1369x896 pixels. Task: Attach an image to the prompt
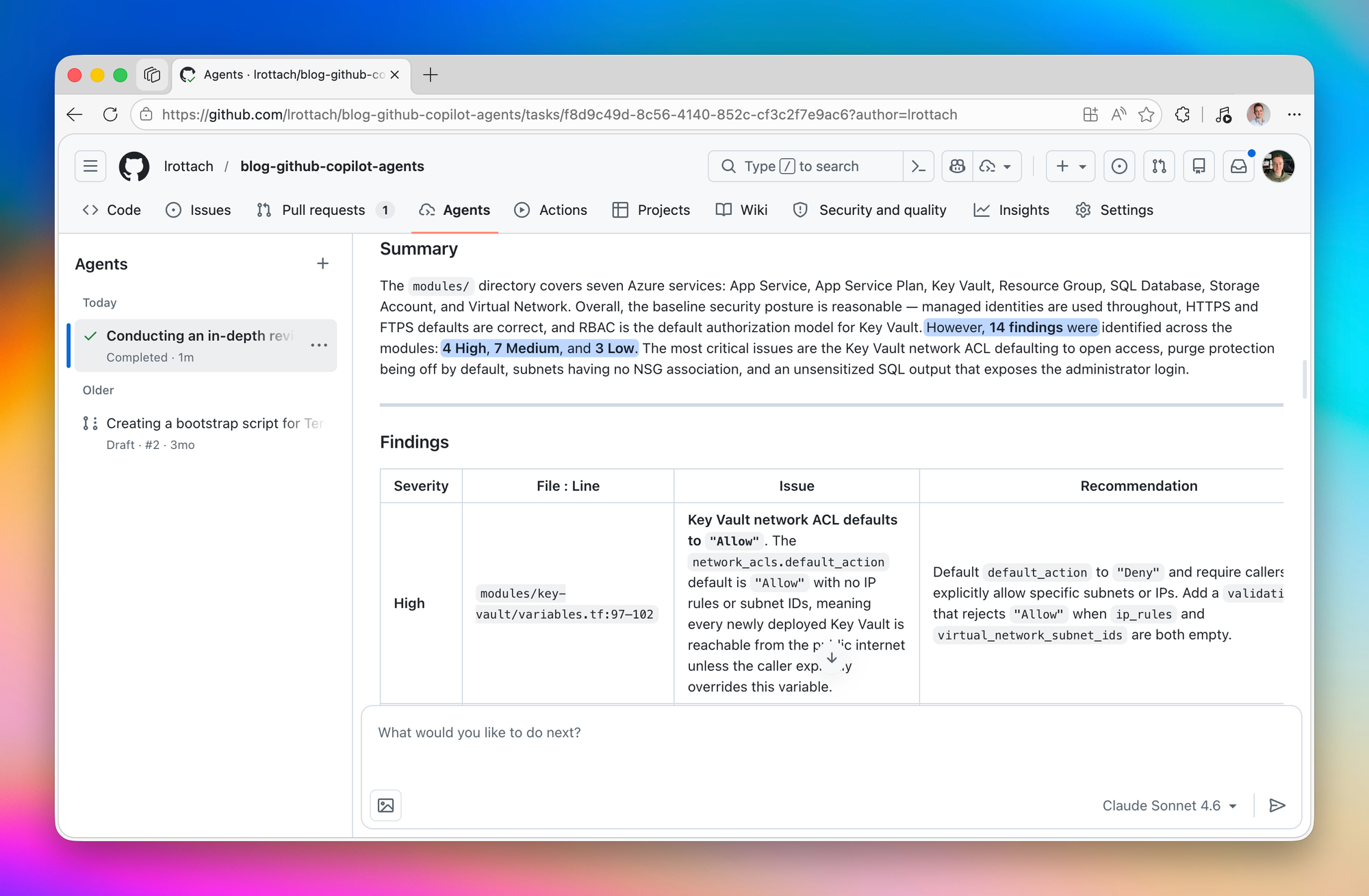point(386,805)
